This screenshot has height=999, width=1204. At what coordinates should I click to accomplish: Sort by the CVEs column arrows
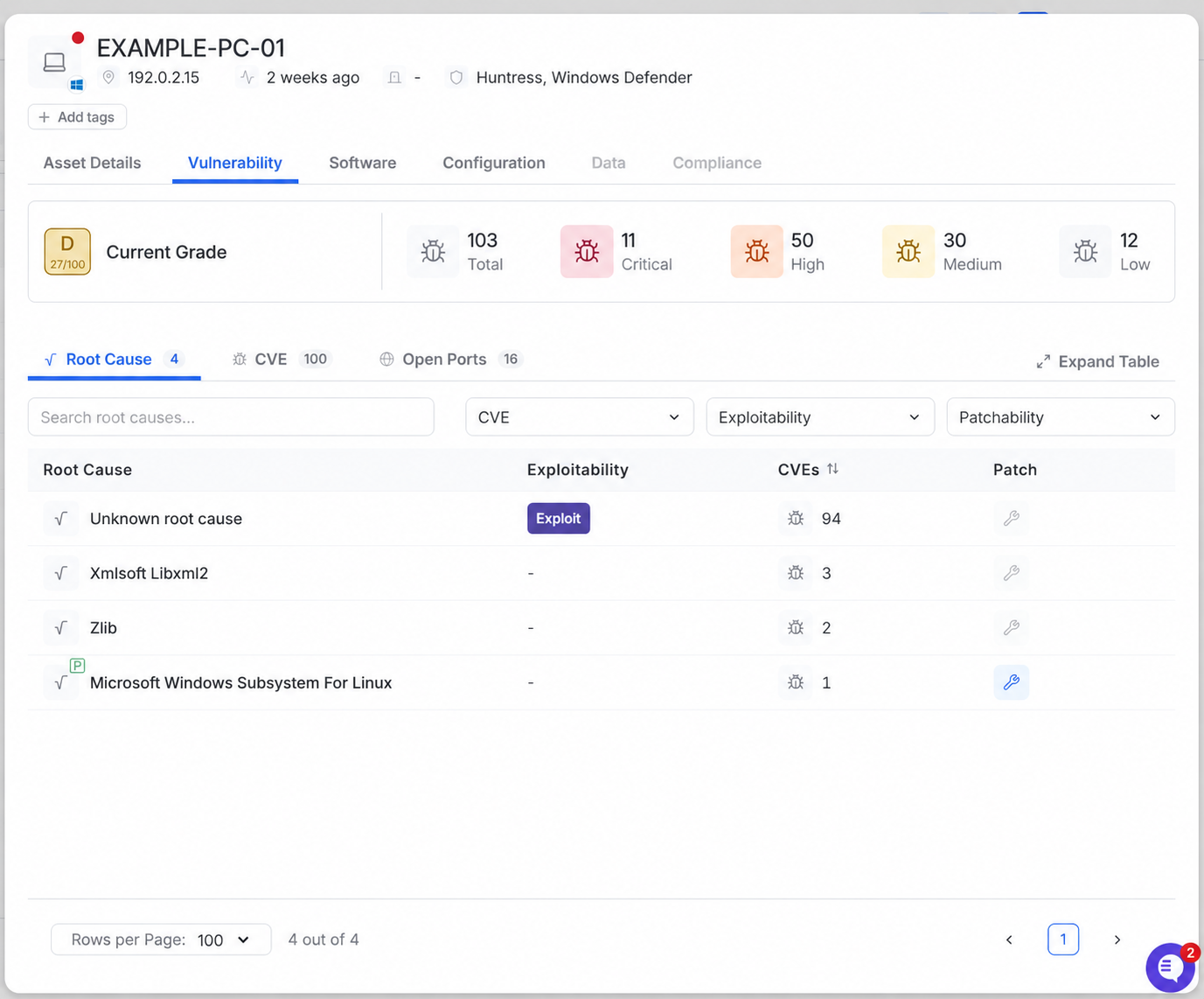click(832, 469)
